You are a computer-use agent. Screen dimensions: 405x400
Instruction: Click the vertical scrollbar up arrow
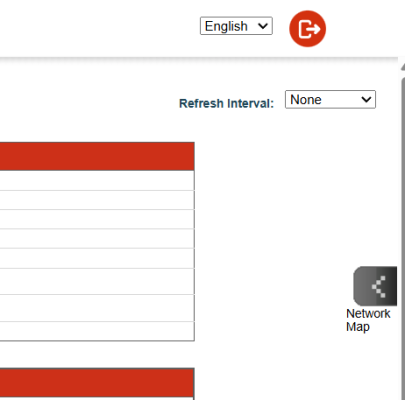point(402,66)
